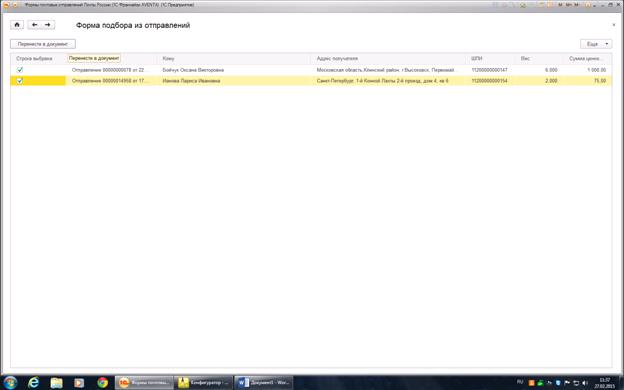Image resolution: width=624 pixels, height=390 pixels.
Task: Sort by 'Строка выбрана' column header
Action: coord(34,58)
